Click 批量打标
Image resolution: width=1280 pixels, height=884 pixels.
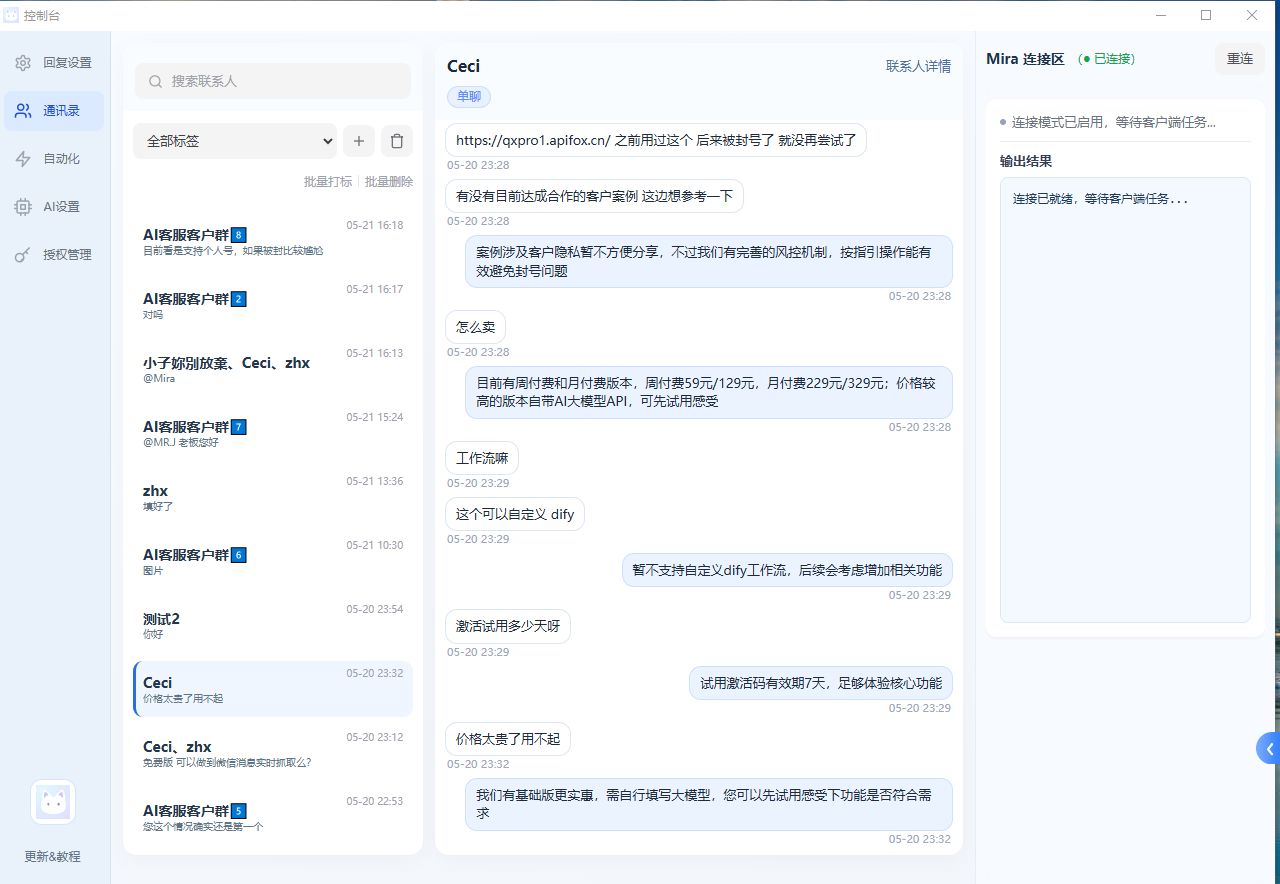tap(328, 182)
